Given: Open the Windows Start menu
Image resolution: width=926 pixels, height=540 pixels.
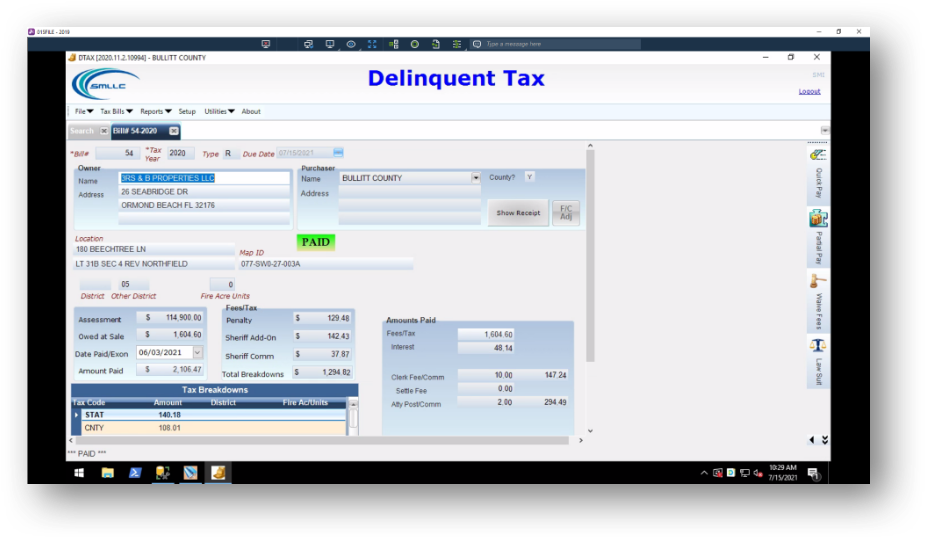Looking at the screenshot, I should 79,473.
